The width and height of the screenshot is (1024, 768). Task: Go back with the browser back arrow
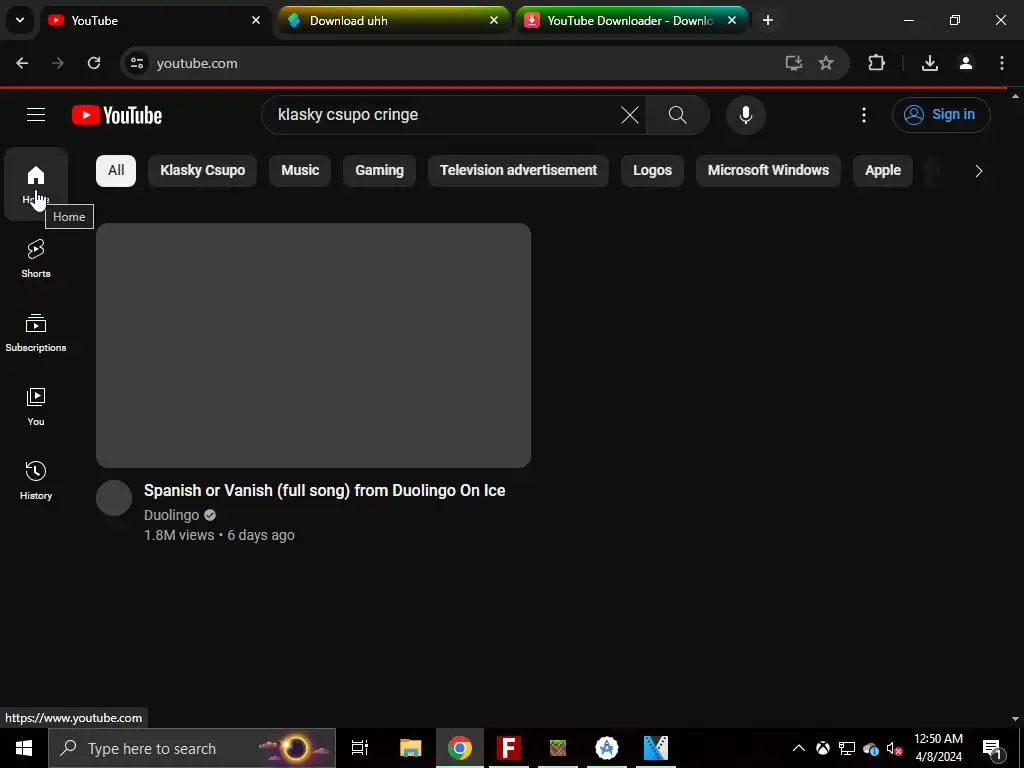(22, 63)
